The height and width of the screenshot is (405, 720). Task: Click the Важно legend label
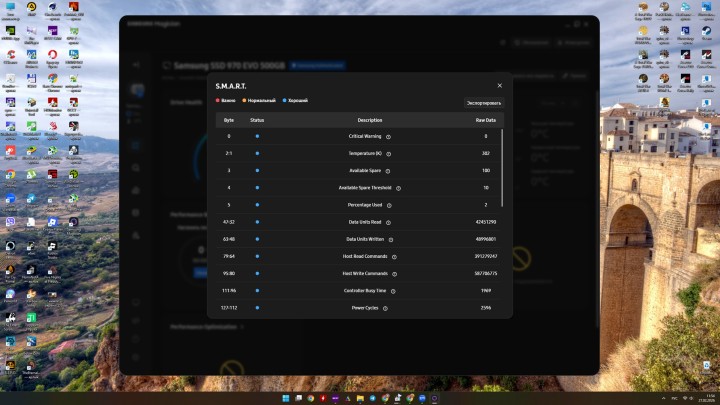[228, 100]
